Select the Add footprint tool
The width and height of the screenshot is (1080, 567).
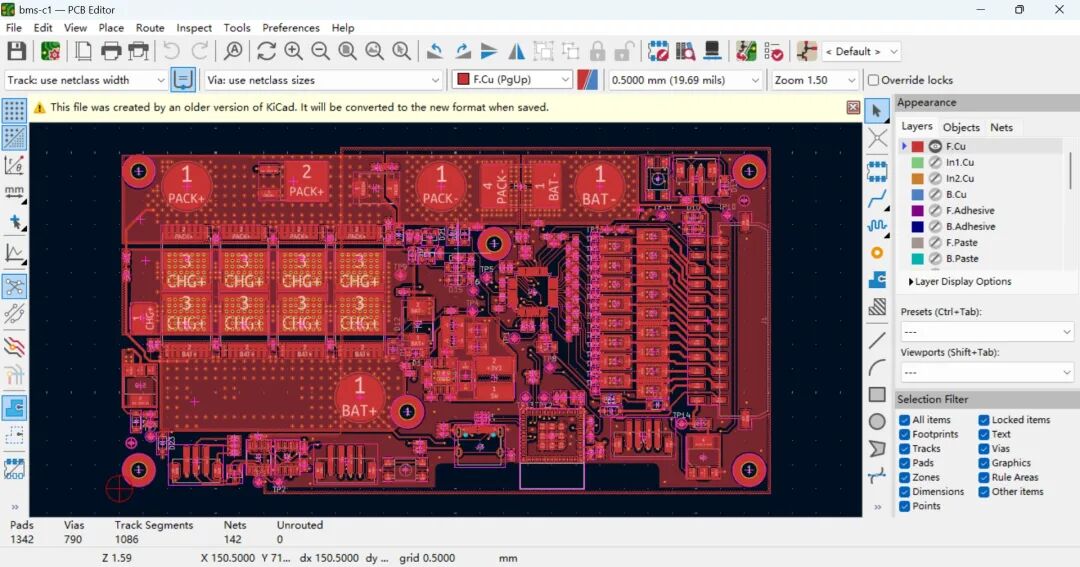(877, 172)
